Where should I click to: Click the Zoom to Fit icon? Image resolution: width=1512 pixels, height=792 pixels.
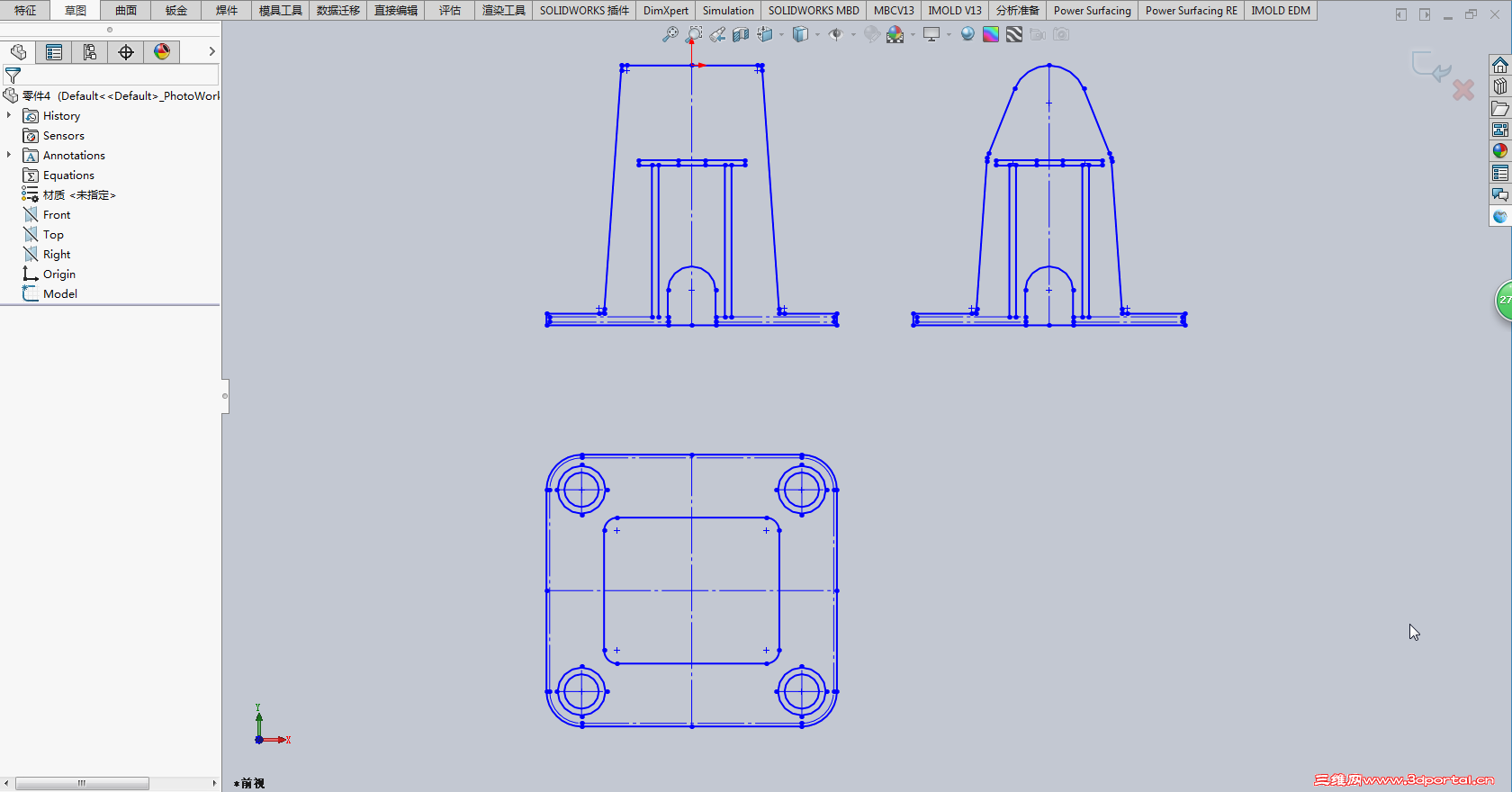(x=670, y=34)
